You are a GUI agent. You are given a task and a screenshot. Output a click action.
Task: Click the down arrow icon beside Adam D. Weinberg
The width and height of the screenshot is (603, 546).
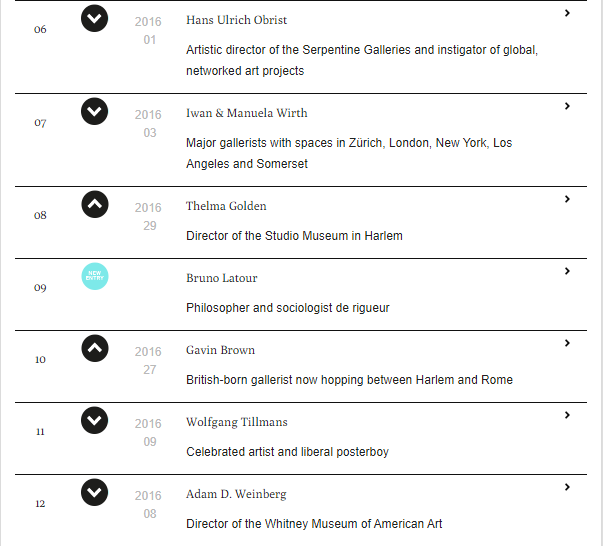tap(94, 492)
